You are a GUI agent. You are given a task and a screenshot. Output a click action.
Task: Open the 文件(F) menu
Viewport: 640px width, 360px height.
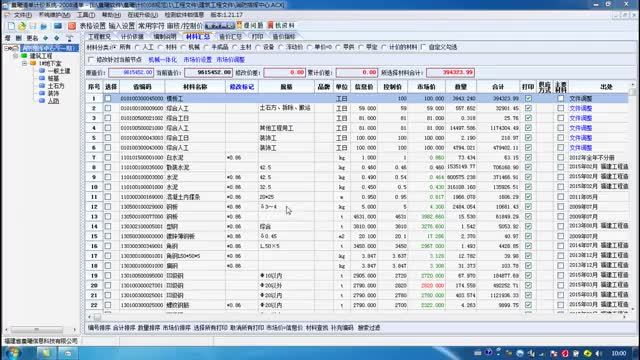(x=22, y=15)
